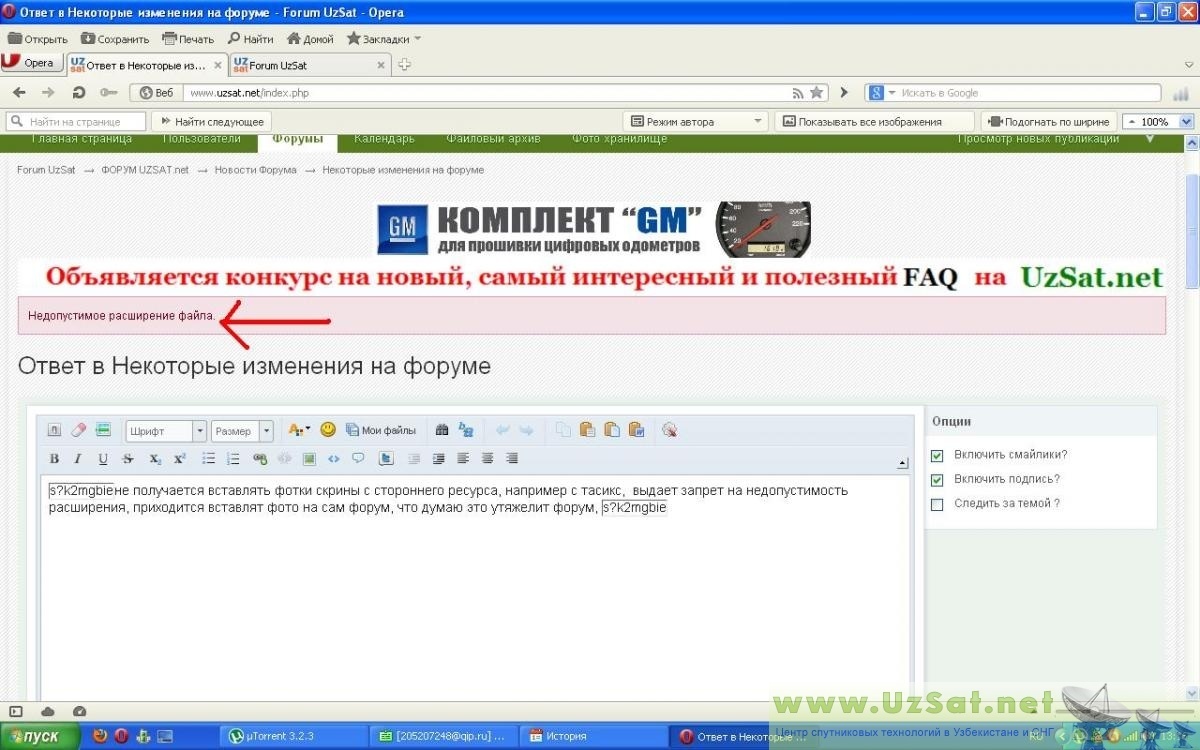Reload the page in Opera
Screen dimensions: 1200x750
79,93
